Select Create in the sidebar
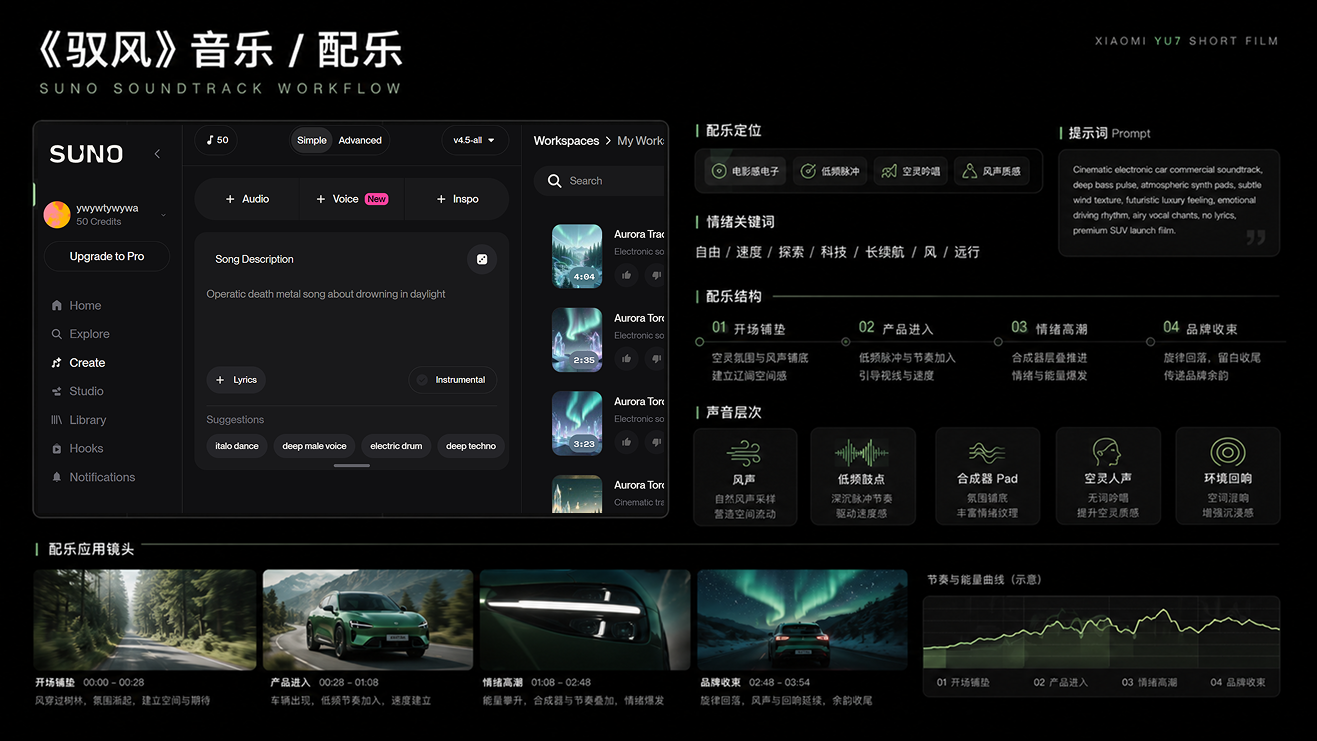This screenshot has width=1317, height=741. click(x=78, y=363)
